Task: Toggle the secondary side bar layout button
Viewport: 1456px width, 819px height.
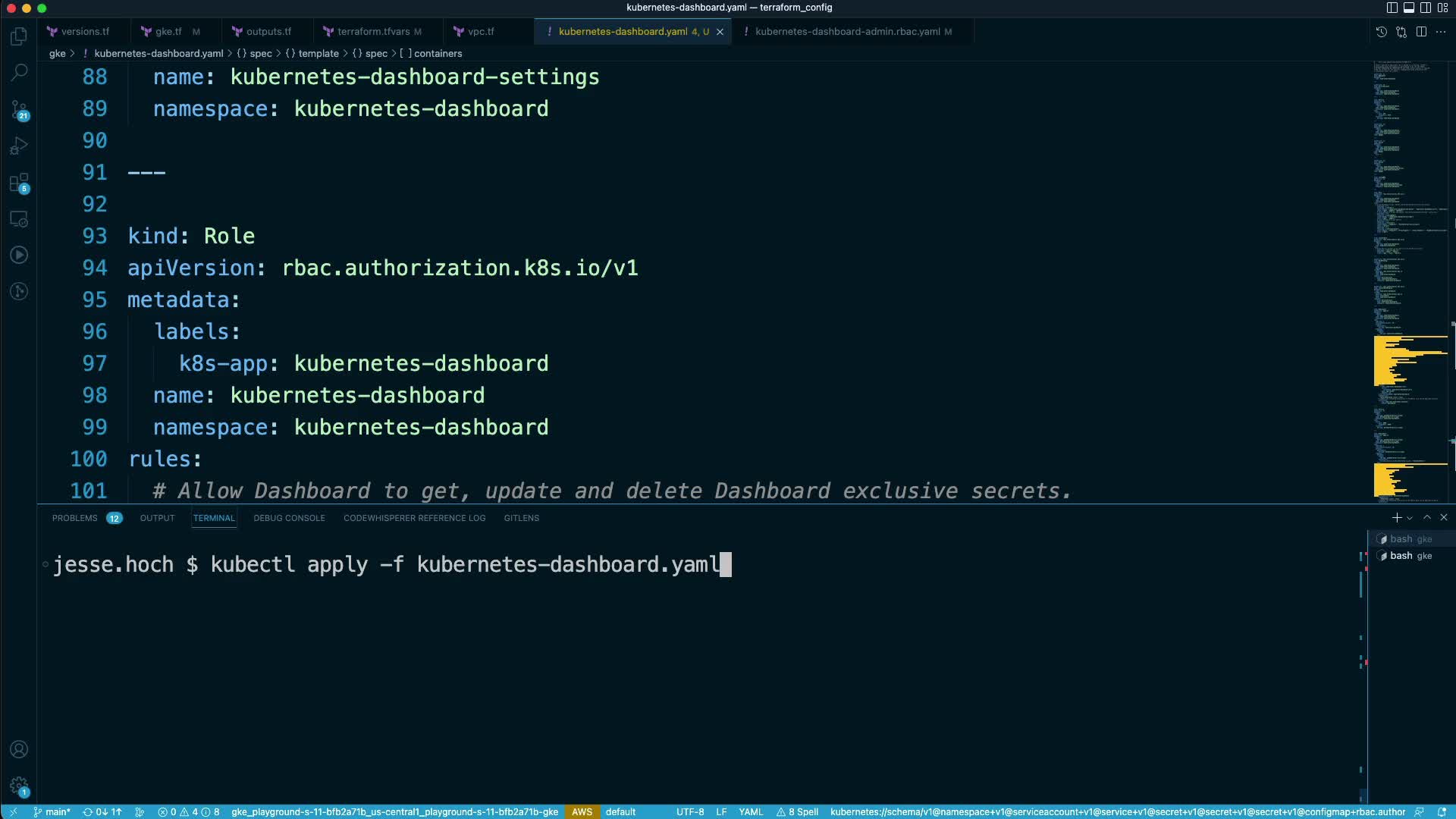Action: (x=1425, y=8)
